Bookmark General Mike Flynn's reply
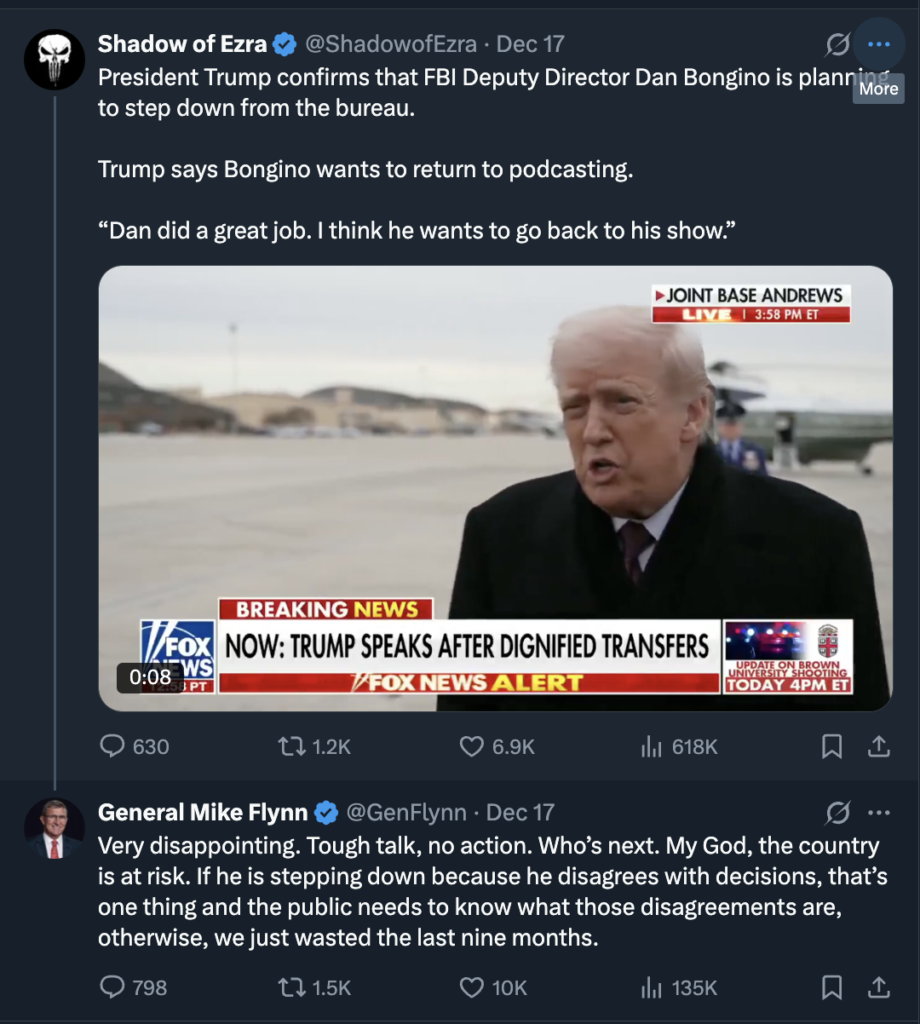Image resolution: width=920 pixels, height=1024 pixels. pos(831,988)
